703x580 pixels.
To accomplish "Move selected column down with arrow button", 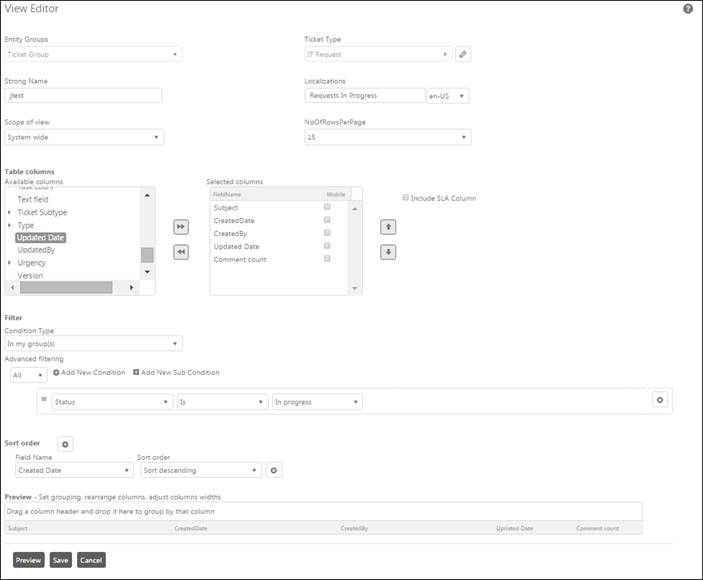I will 388,252.
